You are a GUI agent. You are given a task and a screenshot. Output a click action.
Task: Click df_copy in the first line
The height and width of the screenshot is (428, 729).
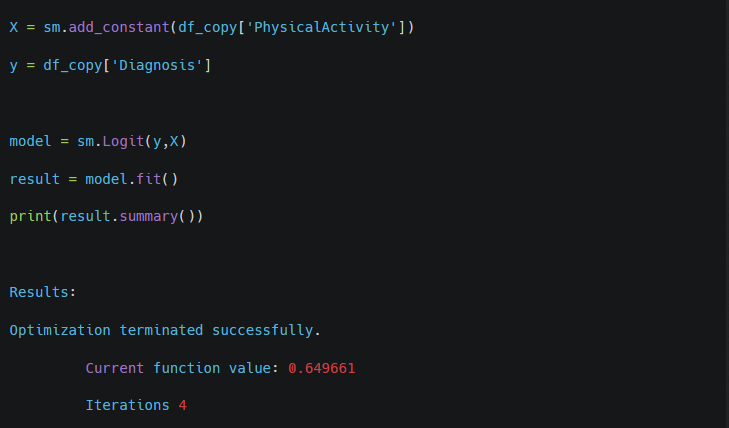pos(208,27)
